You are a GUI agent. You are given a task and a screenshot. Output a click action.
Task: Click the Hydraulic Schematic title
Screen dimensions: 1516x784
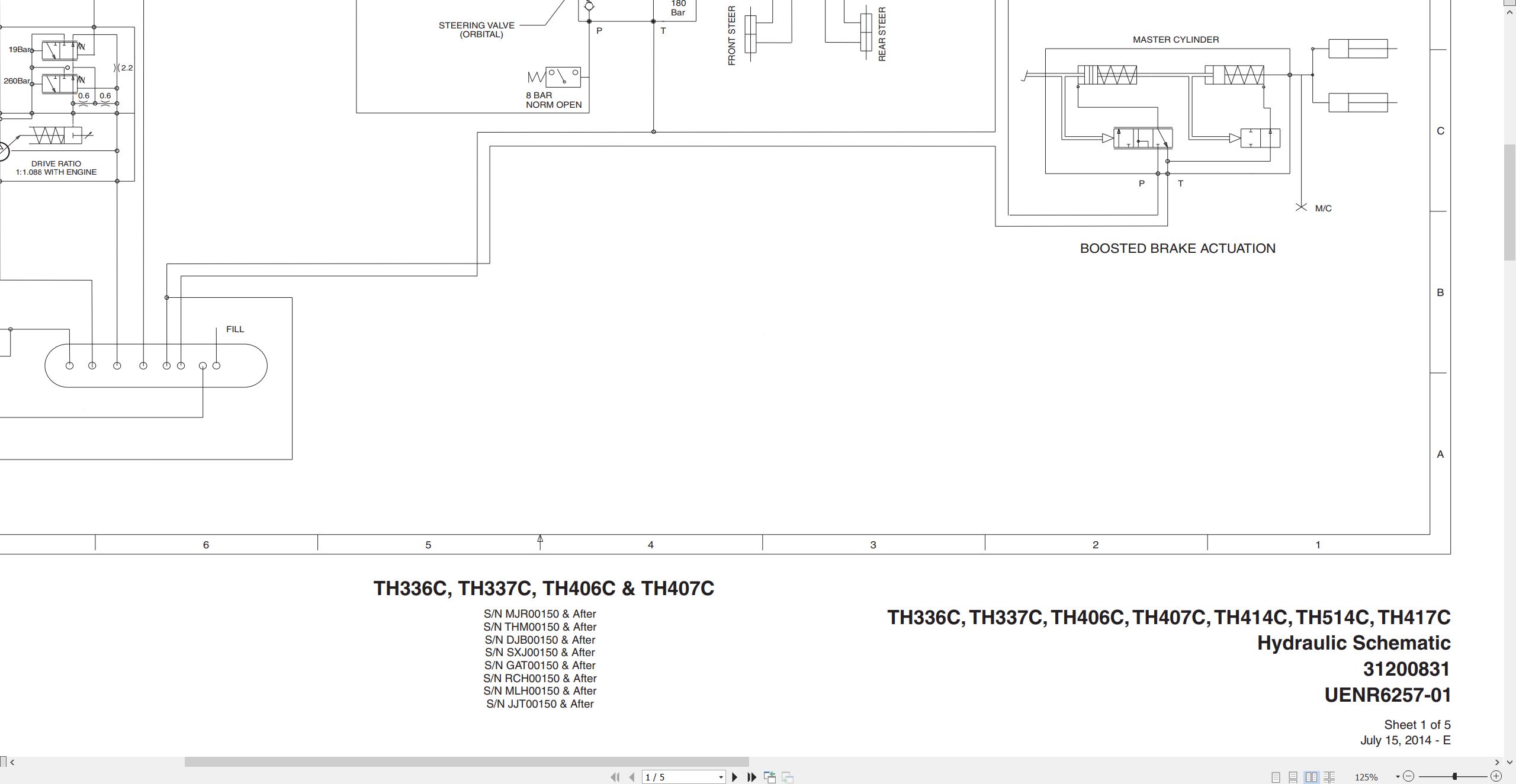pyautogui.click(x=1354, y=643)
